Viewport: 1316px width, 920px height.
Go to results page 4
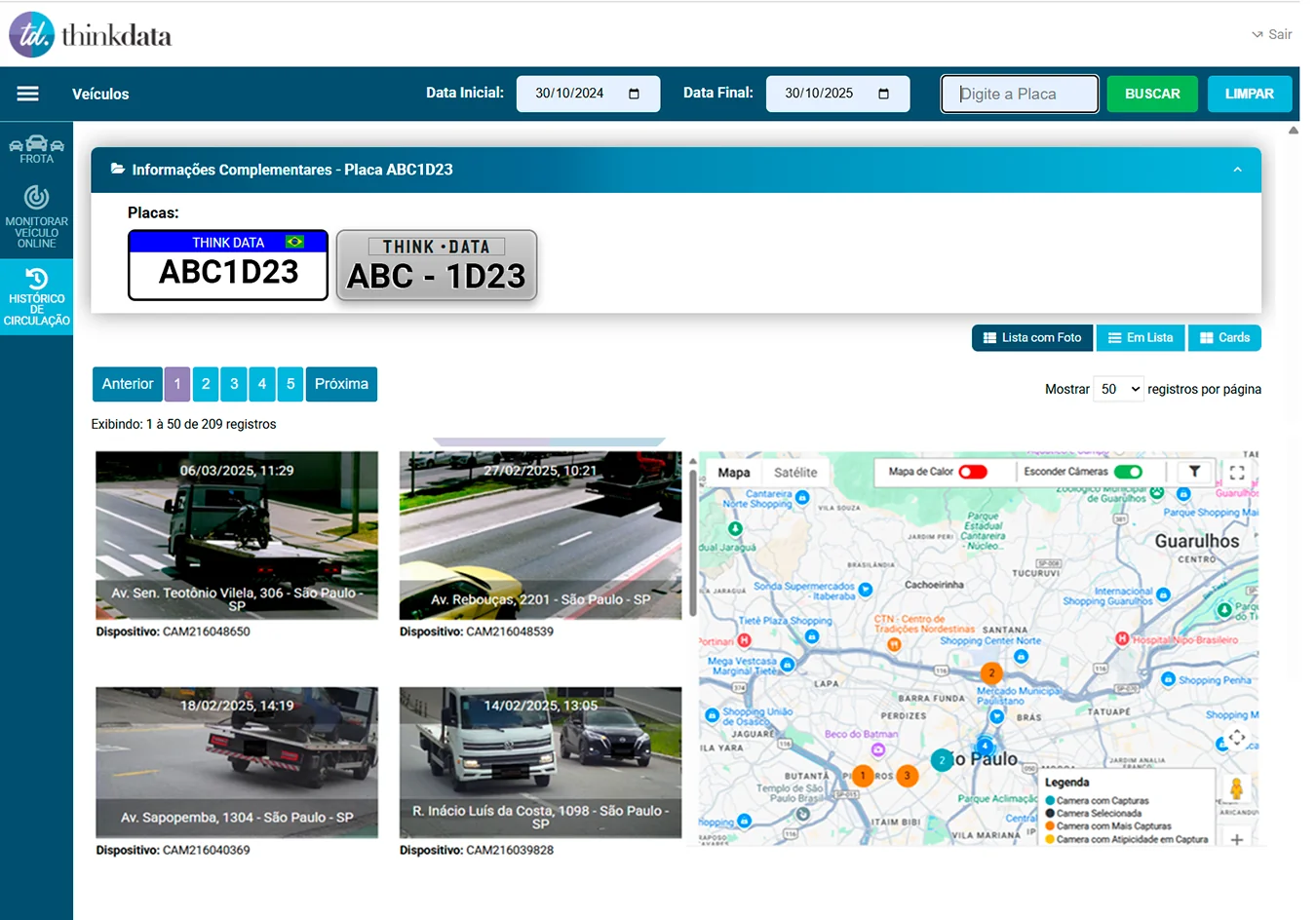tap(262, 384)
